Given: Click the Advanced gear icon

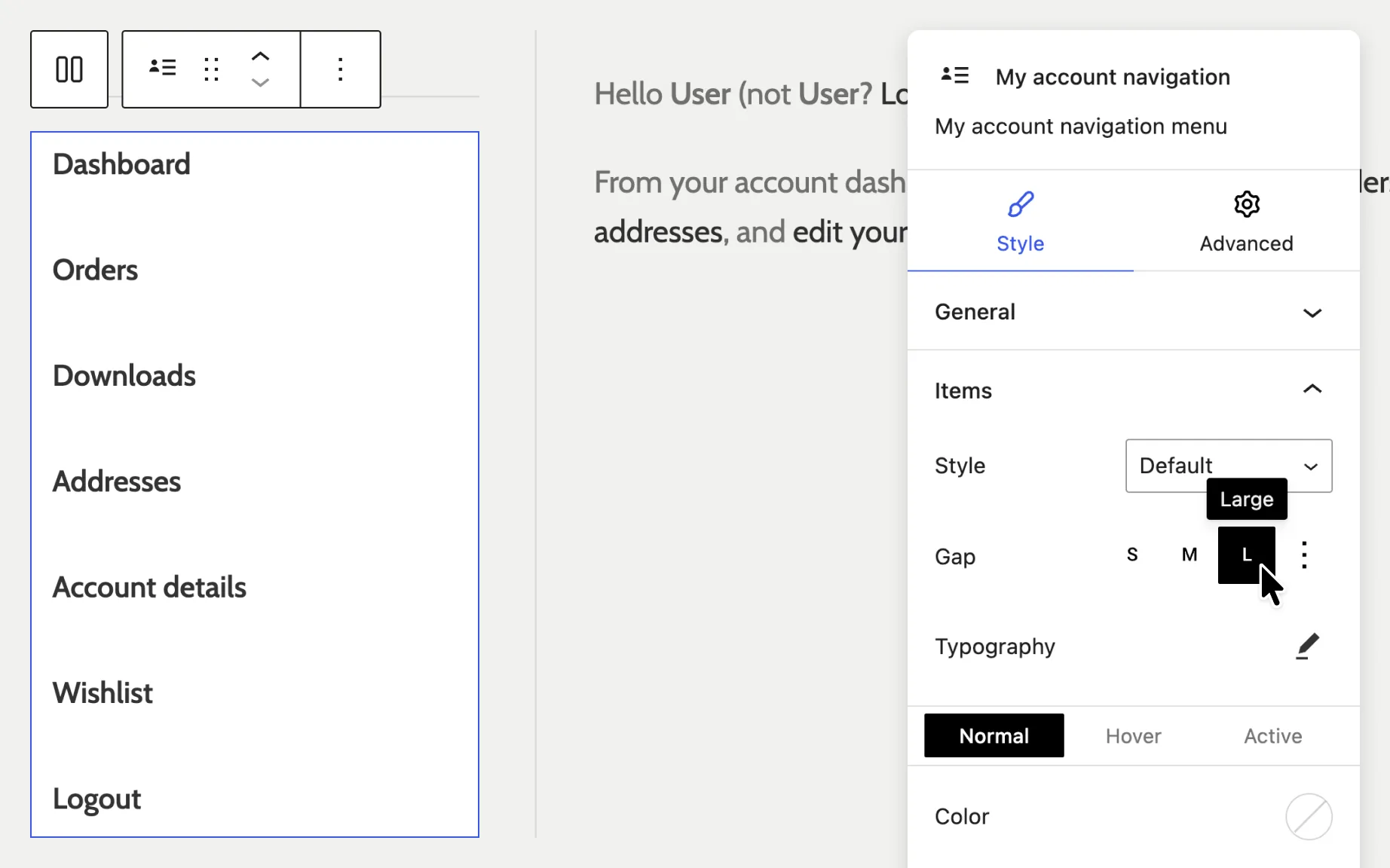Looking at the screenshot, I should pos(1247,204).
